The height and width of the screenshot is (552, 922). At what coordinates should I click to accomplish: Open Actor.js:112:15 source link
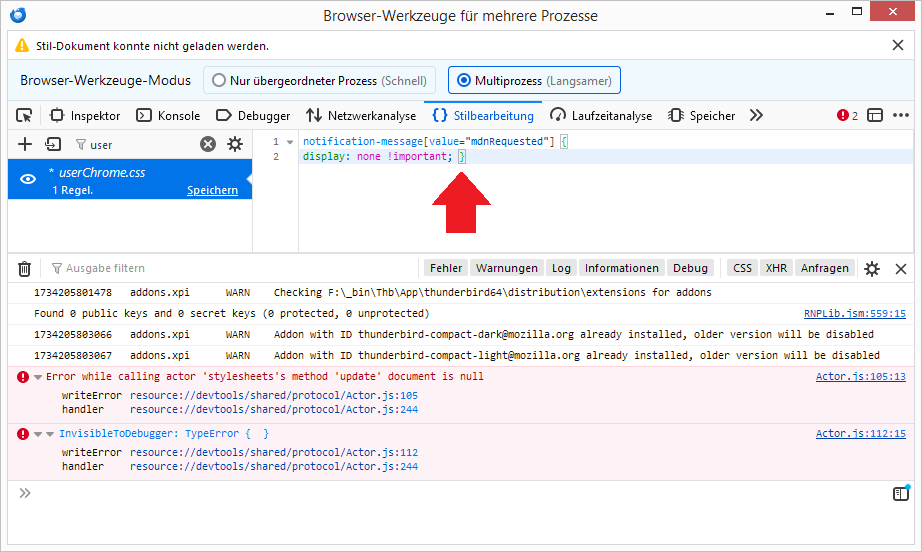(860, 433)
